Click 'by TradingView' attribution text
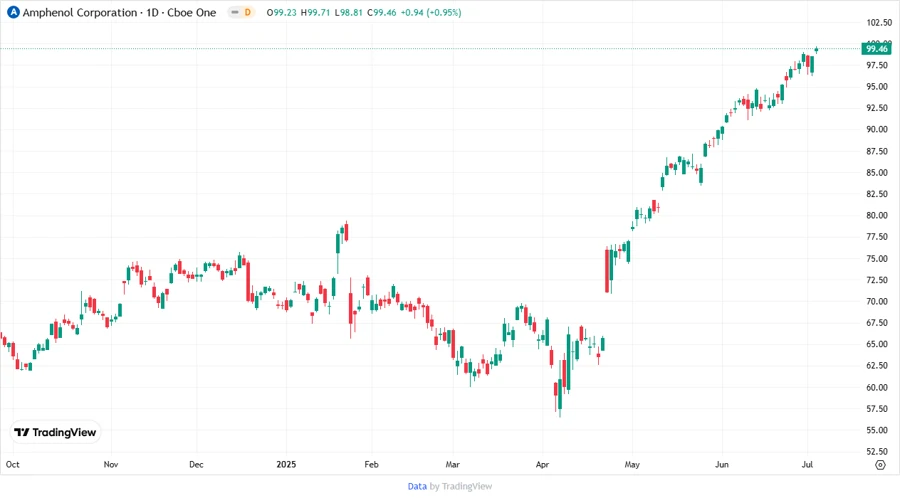The height and width of the screenshot is (498, 900). 461,486
